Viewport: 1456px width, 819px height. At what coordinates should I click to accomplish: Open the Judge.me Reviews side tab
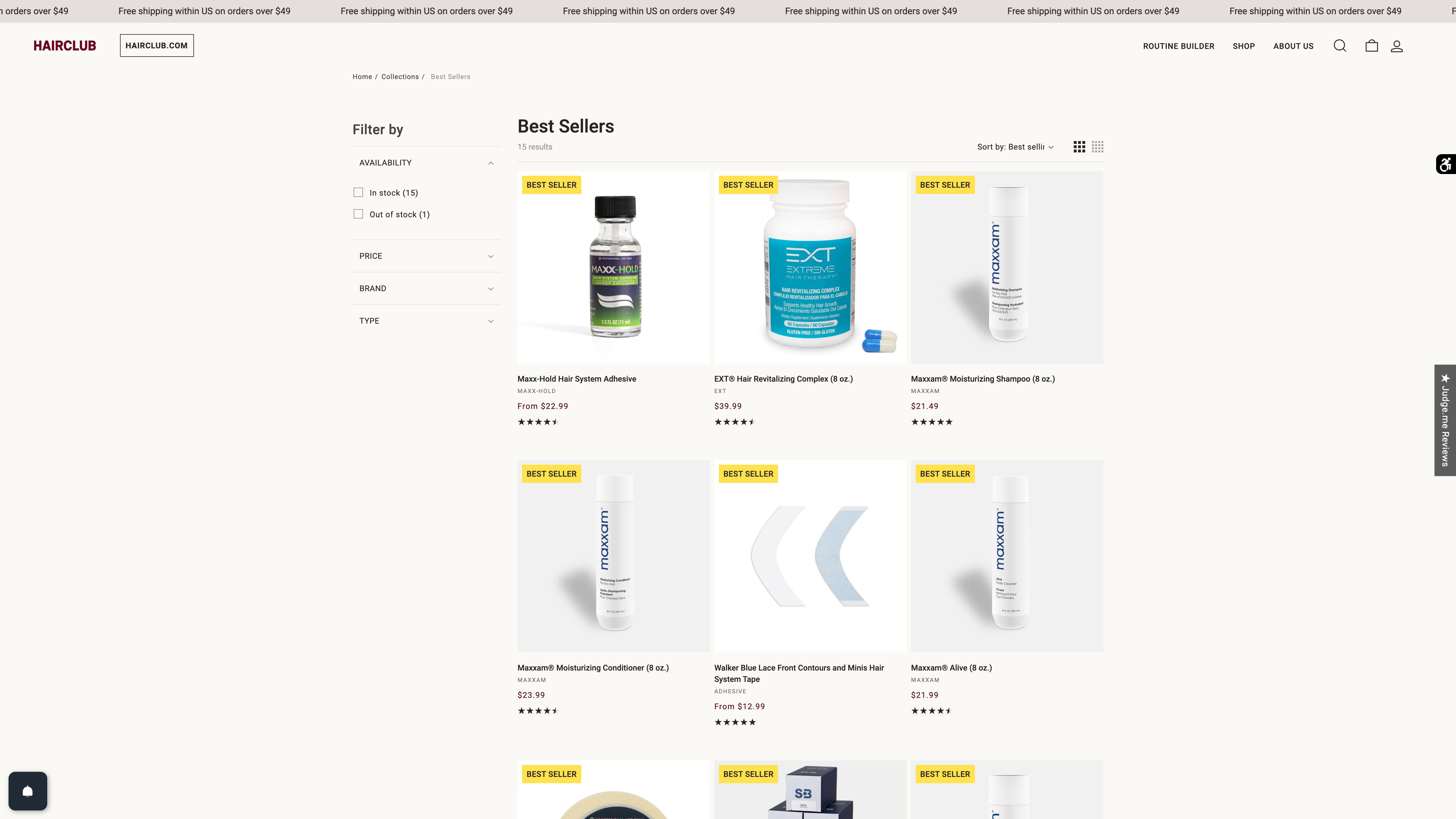click(x=1445, y=420)
